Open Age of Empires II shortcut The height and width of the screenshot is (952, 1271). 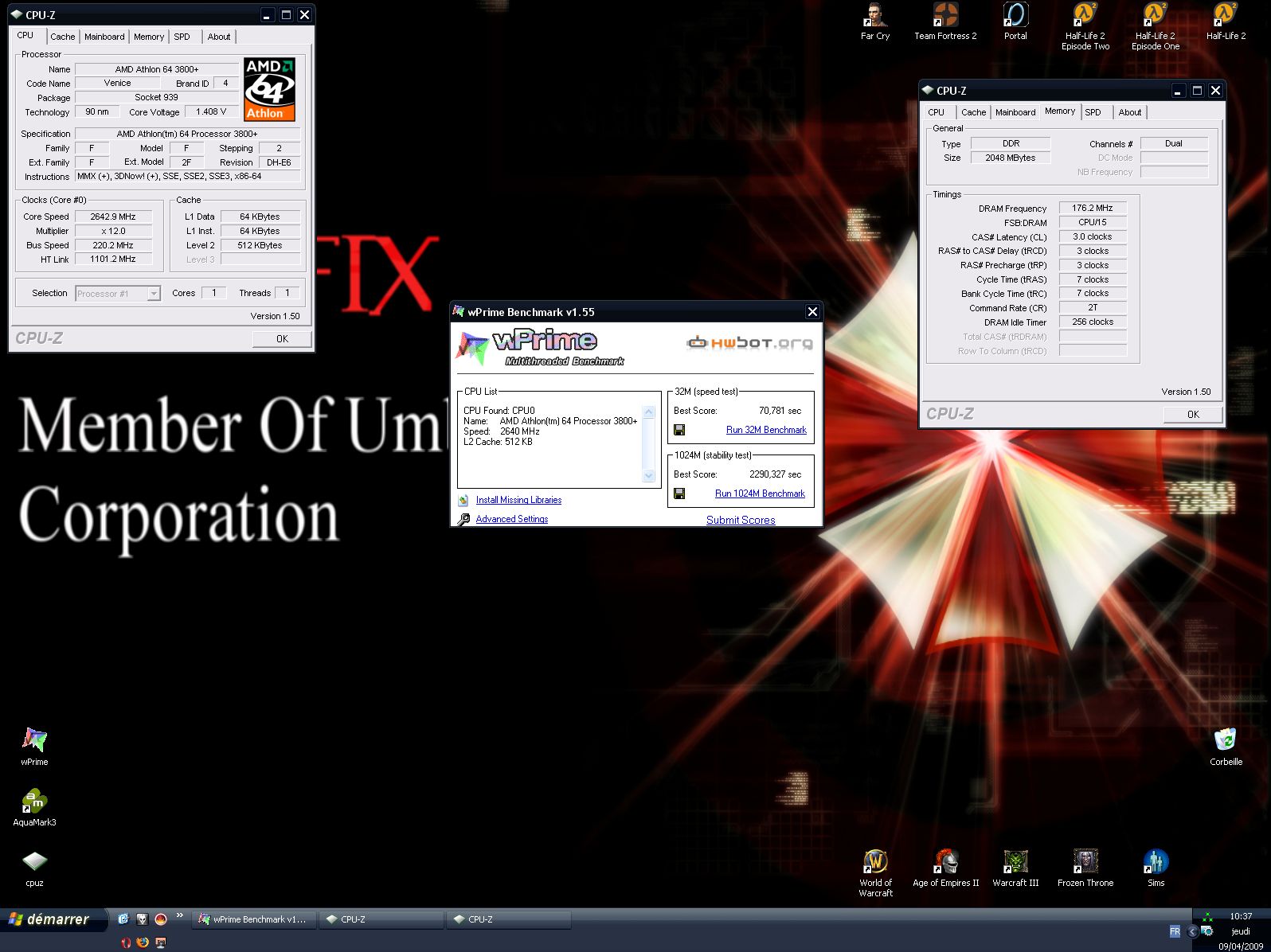(x=945, y=868)
